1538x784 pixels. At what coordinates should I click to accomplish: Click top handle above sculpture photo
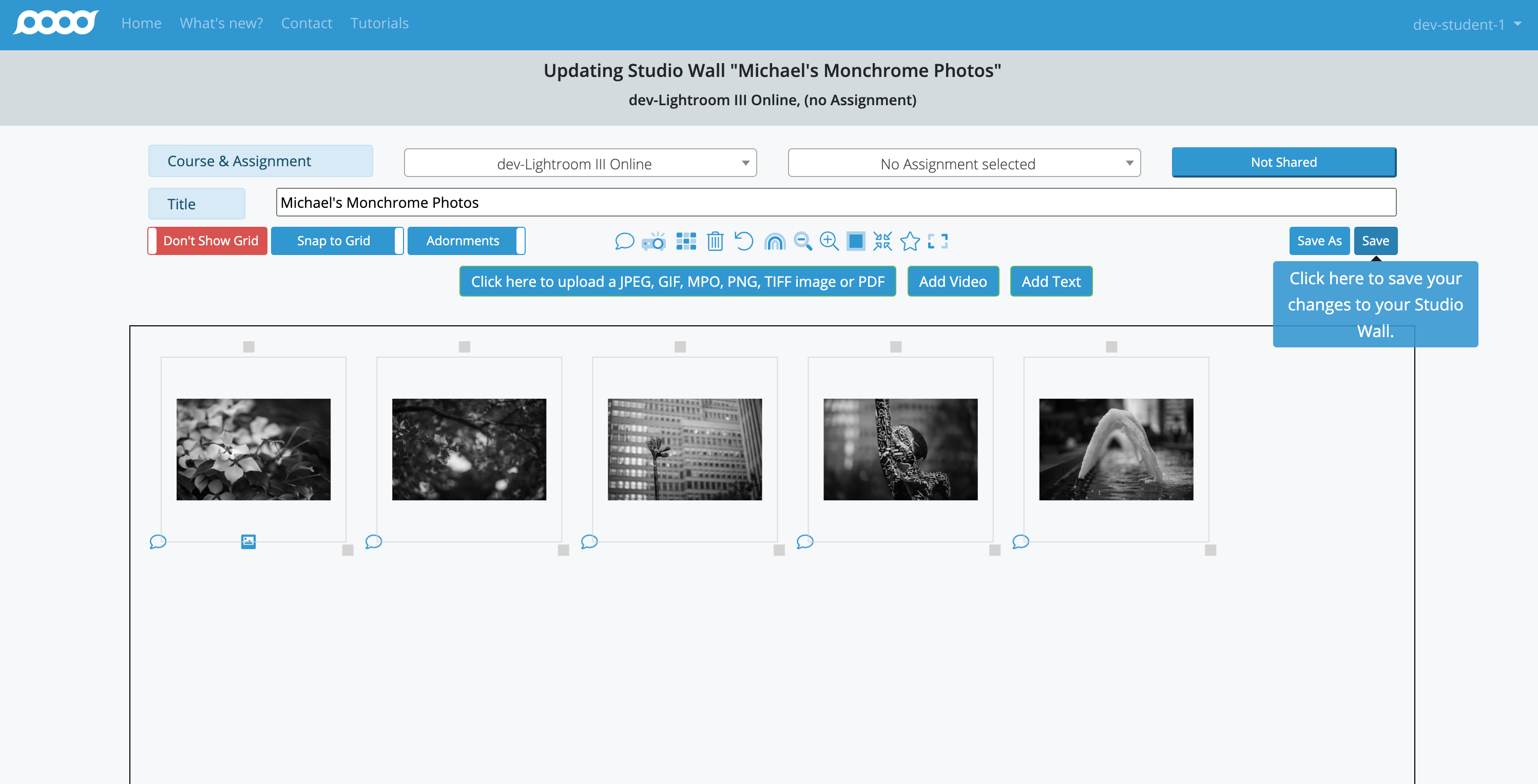[896, 347]
